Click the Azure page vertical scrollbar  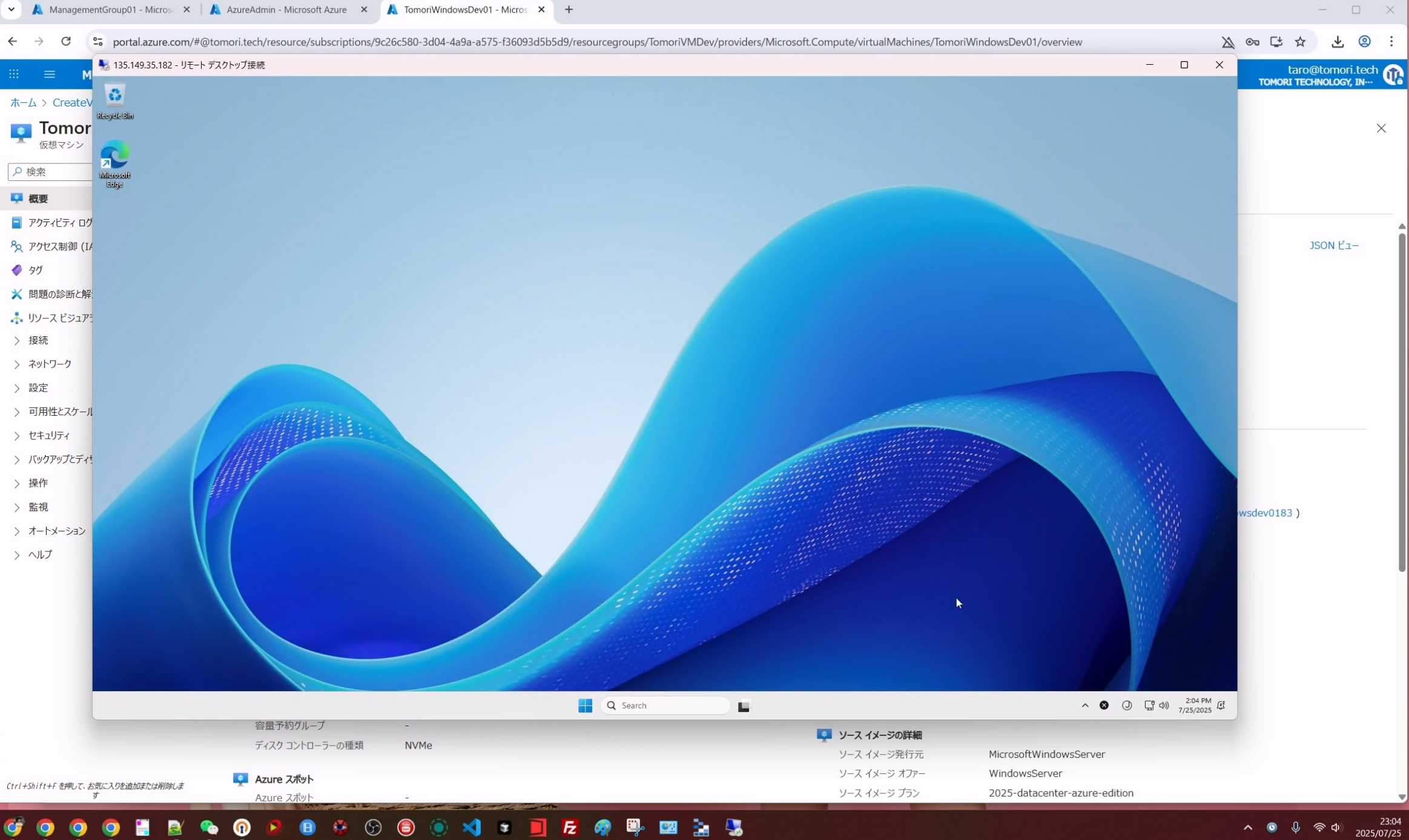tap(1402, 402)
